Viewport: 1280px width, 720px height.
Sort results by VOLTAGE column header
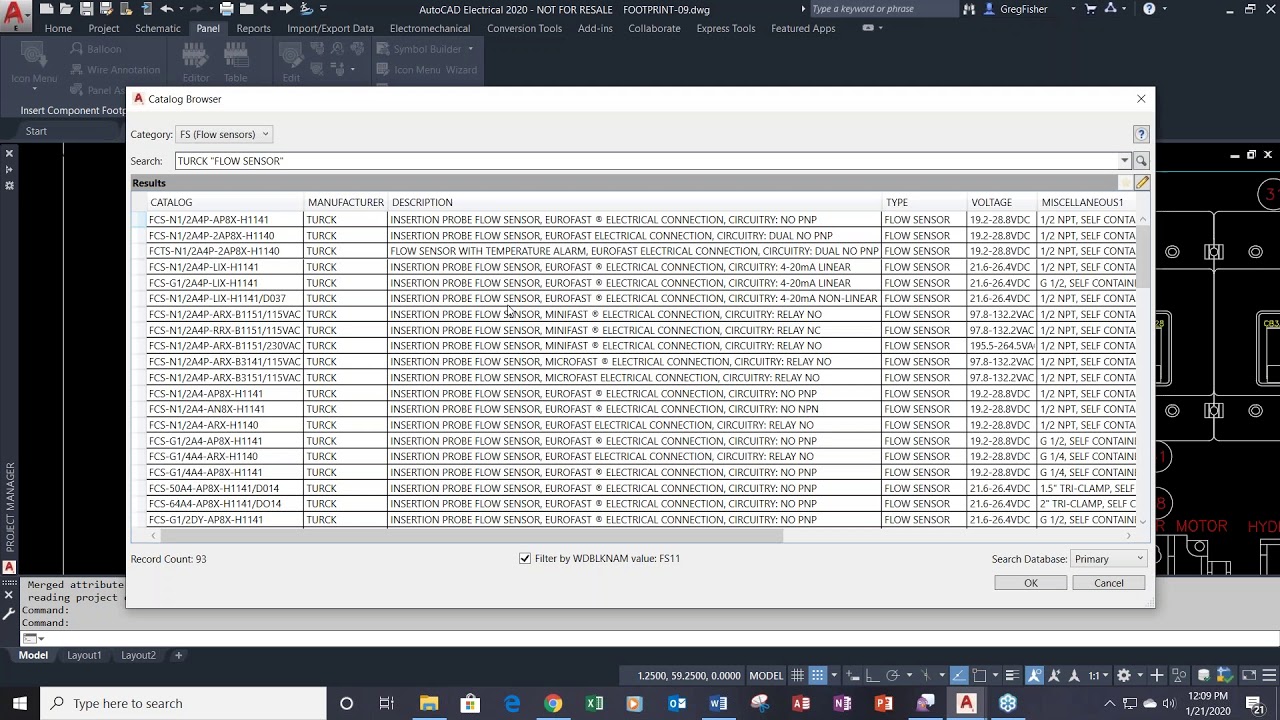[x=1001, y=202]
